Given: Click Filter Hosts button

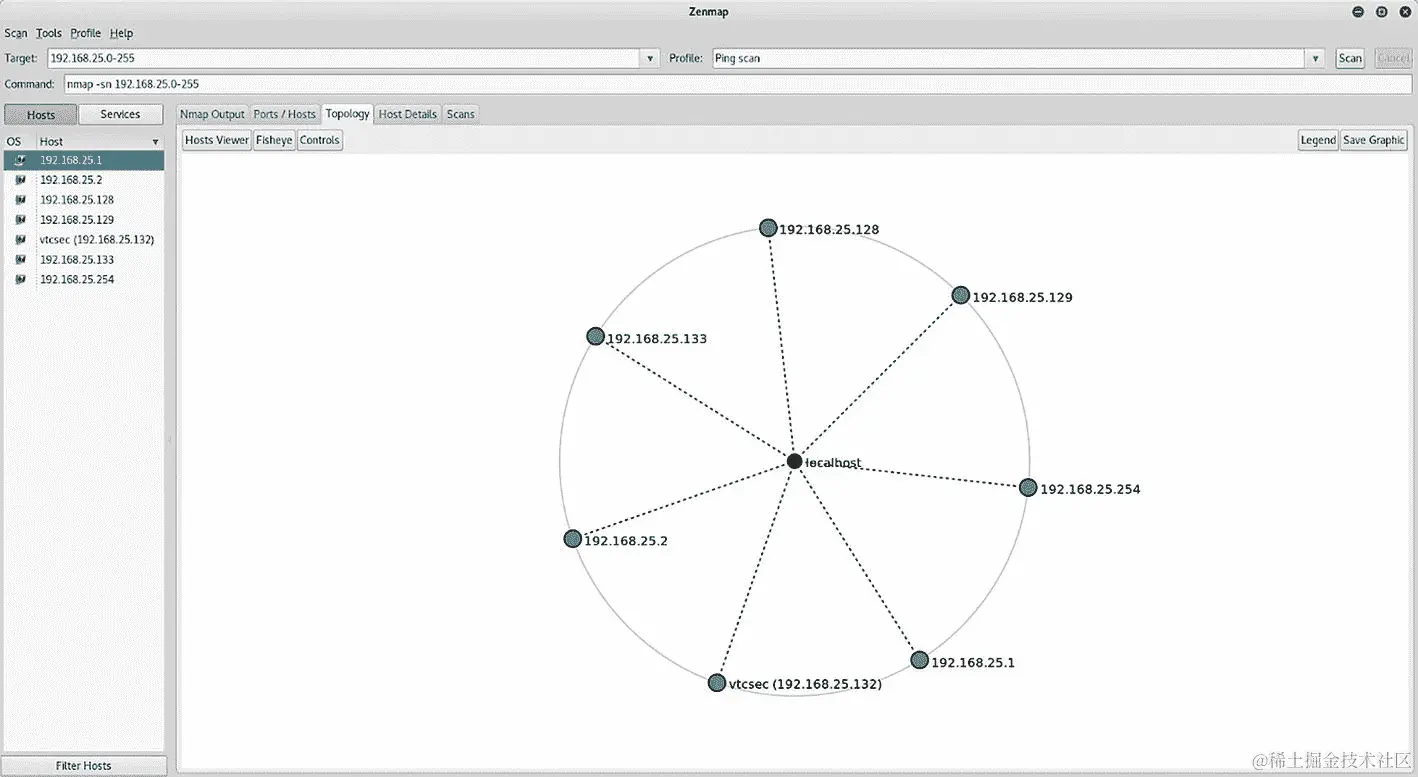Looking at the screenshot, I should [84, 765].
